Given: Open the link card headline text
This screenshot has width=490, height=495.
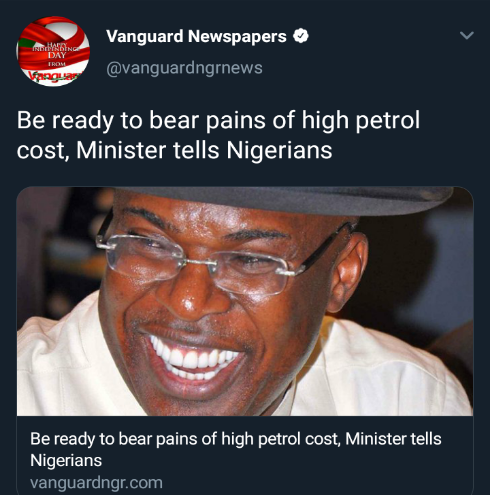Looking at the screenshot, I should 236,449.
